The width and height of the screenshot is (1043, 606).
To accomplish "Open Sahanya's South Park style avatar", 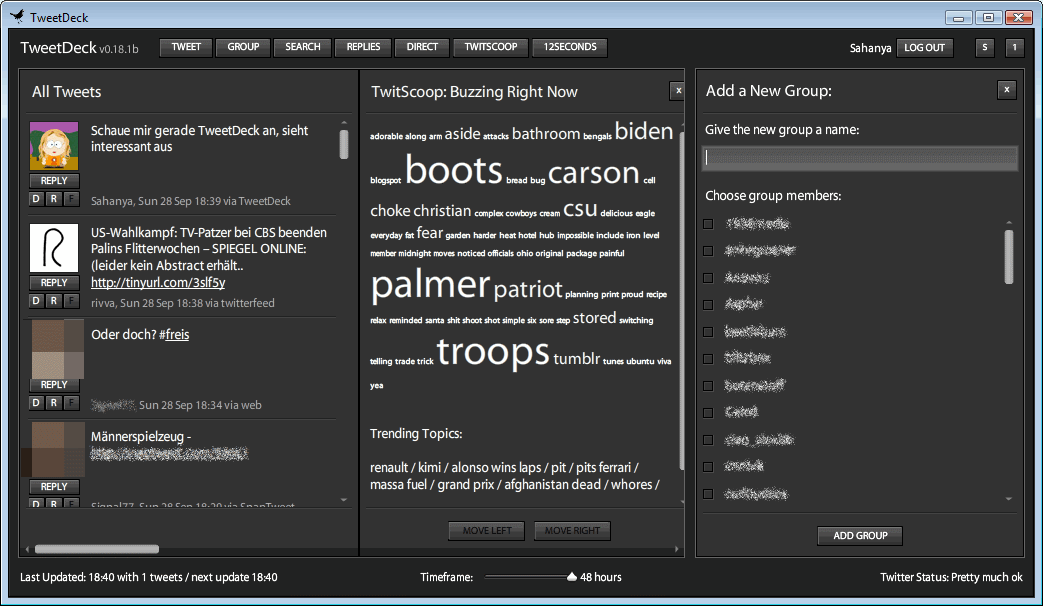I will click(54, 146).
